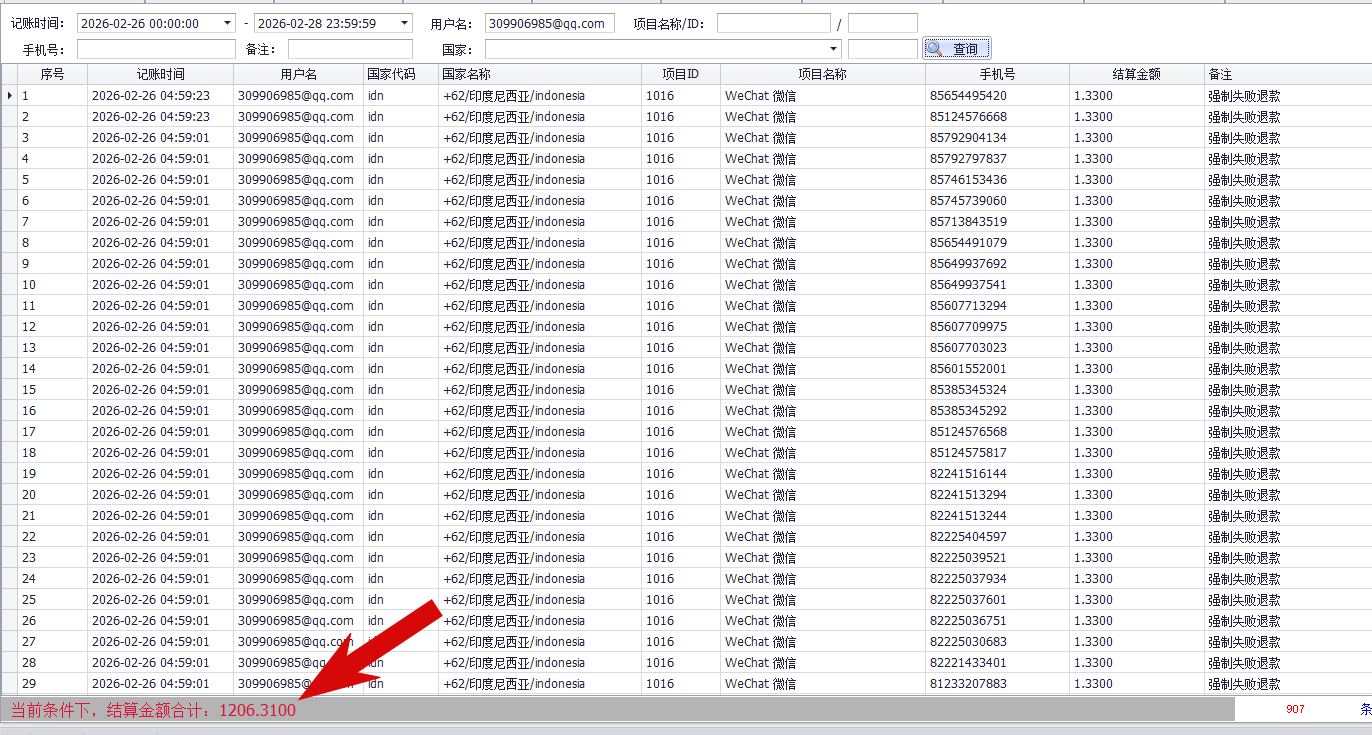Click the 备注 filter input field
Image resolution: width=1372 pixels, height=735 pixels.
[350, 48]
